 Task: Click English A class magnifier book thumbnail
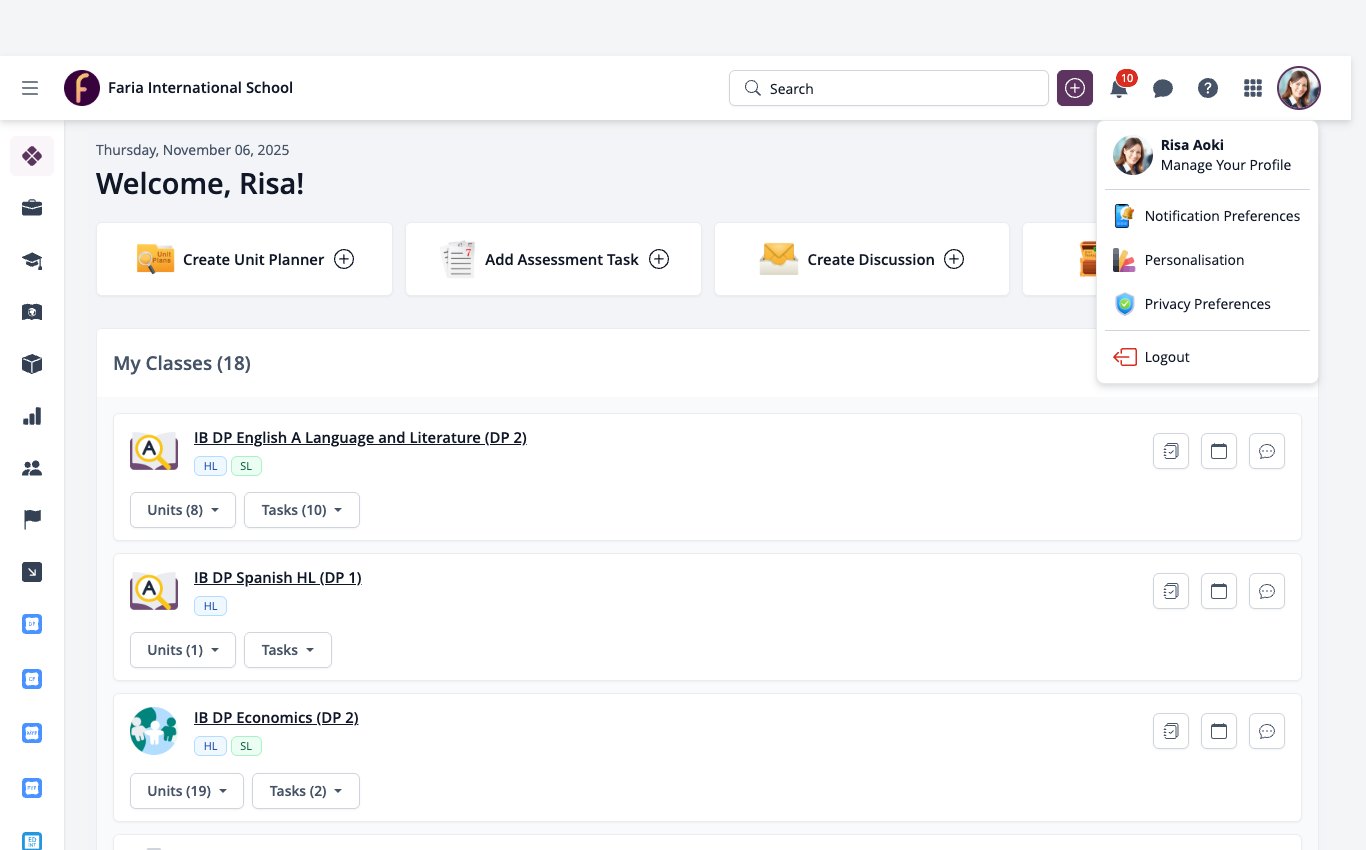154,451
